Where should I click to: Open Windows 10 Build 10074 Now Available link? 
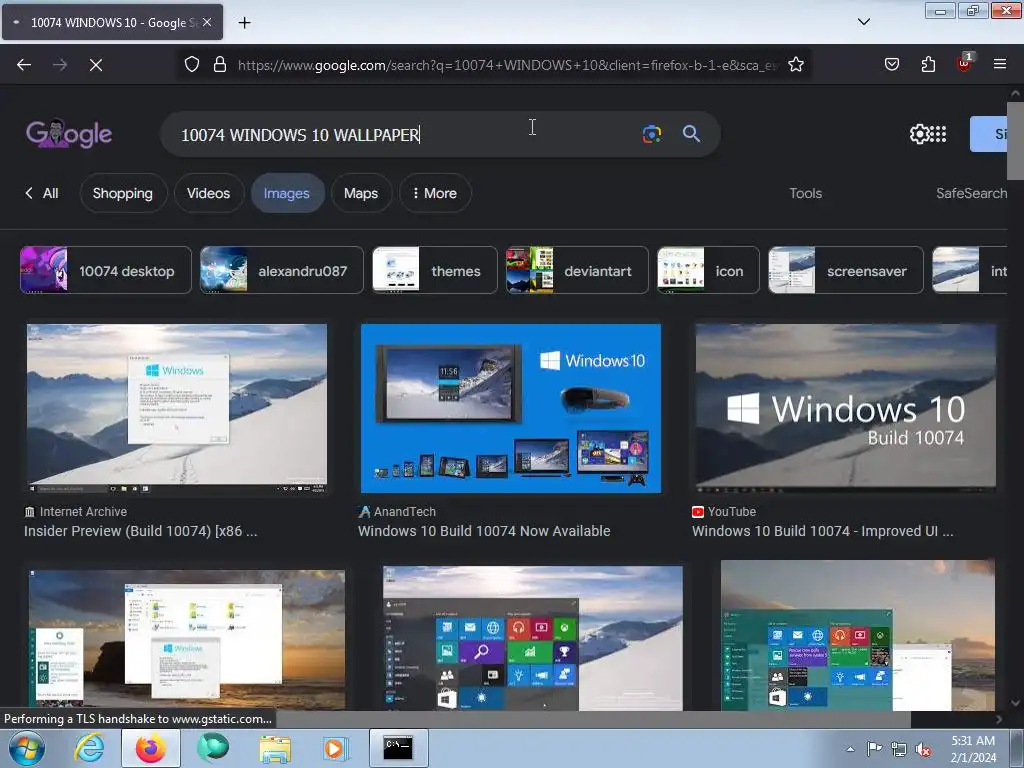pos(484,531)
